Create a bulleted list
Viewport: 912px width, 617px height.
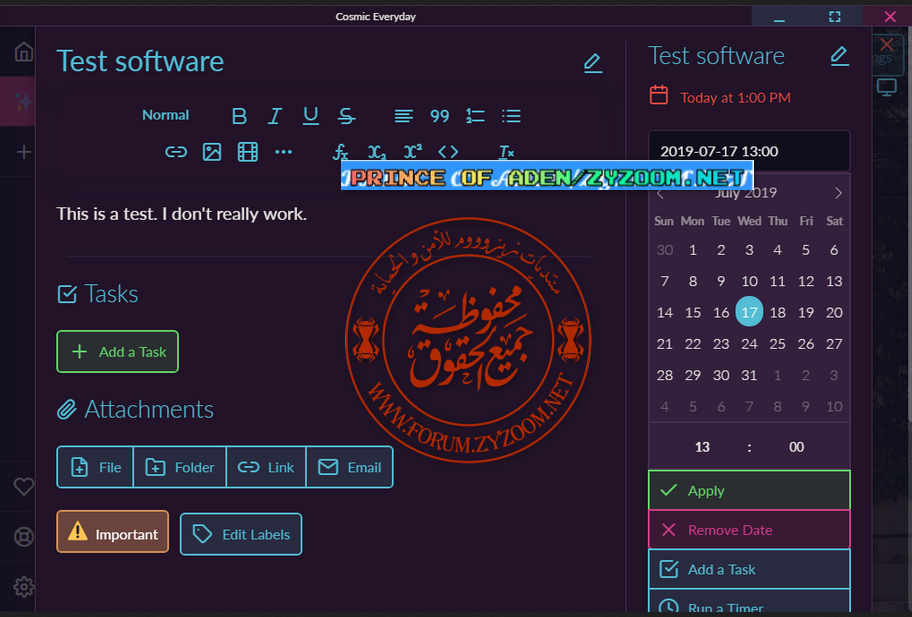(x=511, y=116)
